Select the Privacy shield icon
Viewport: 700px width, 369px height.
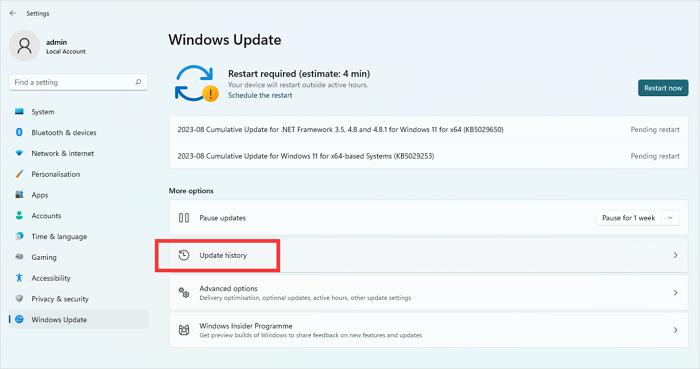[x=19, y=299]
